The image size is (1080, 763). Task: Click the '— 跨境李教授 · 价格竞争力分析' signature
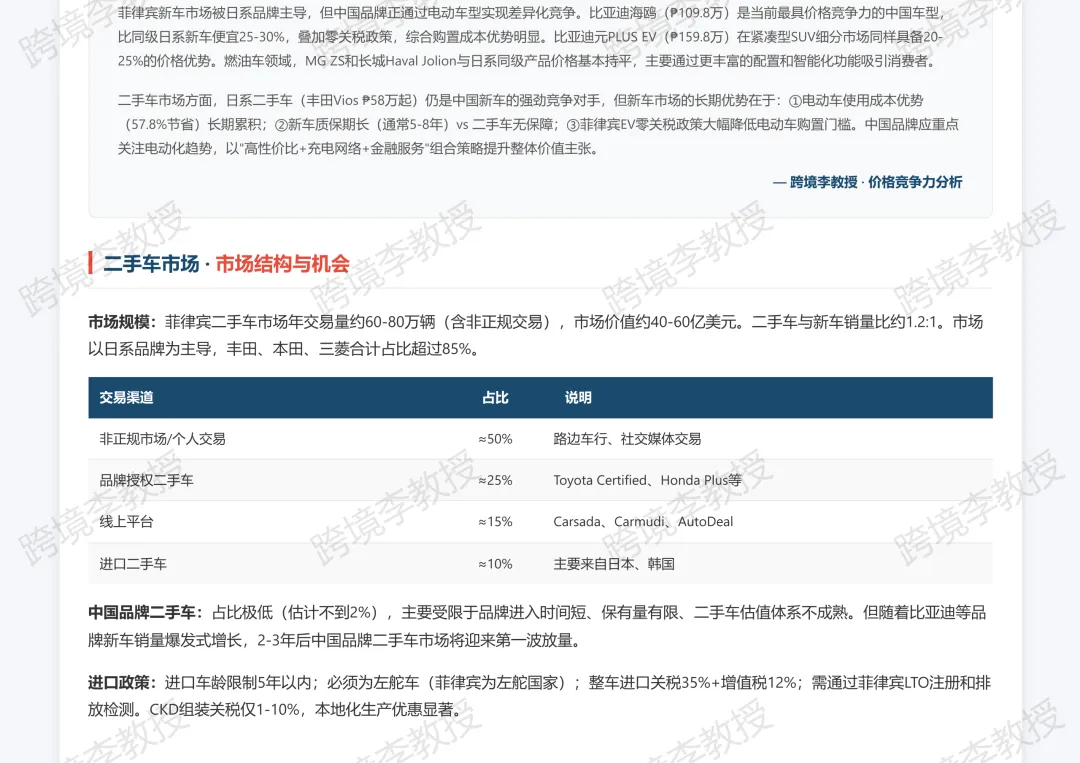(x=867, y=182)
